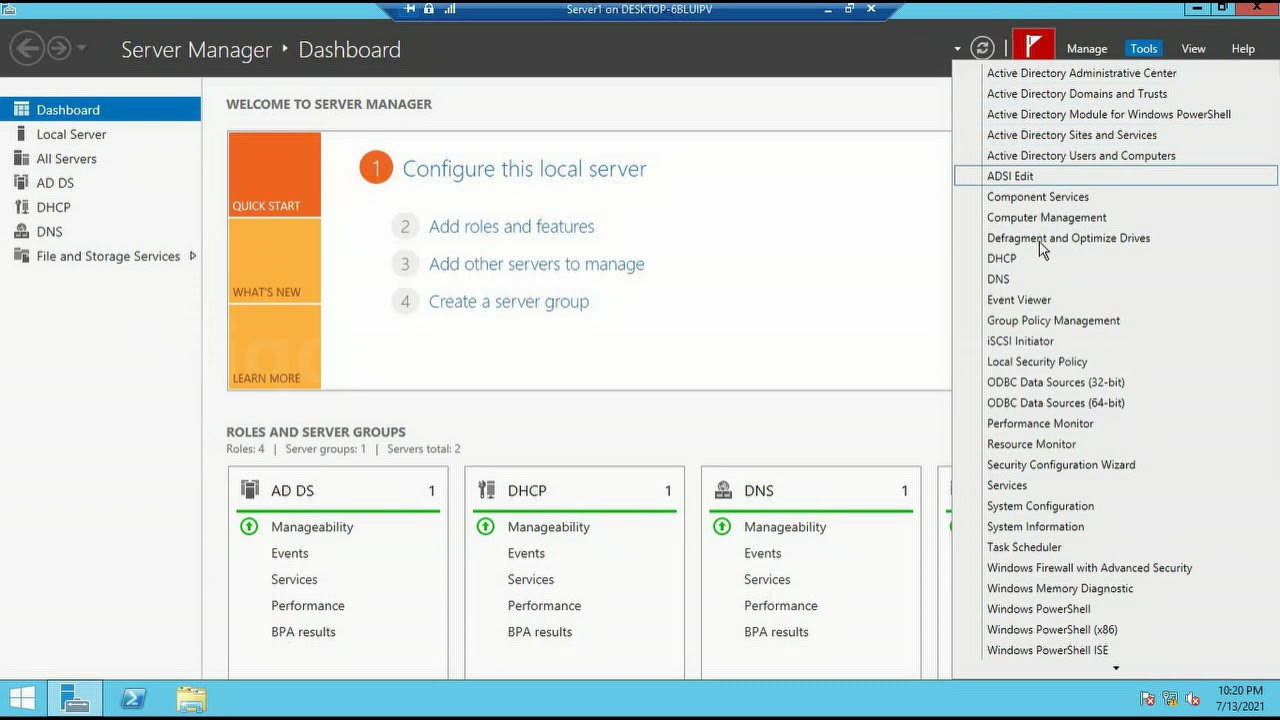
Task: Open File and Storage Services icon
Action: (21, 256)
